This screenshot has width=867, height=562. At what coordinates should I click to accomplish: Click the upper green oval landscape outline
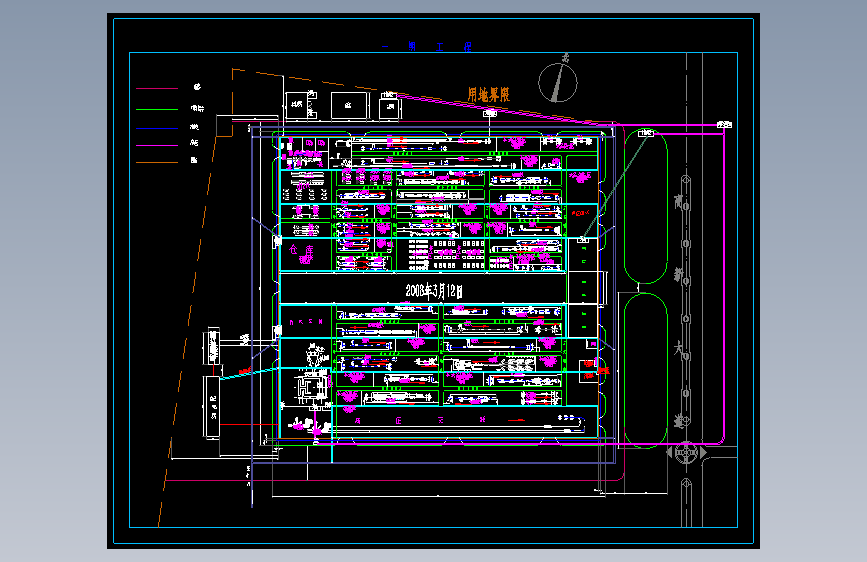[646, 206]
